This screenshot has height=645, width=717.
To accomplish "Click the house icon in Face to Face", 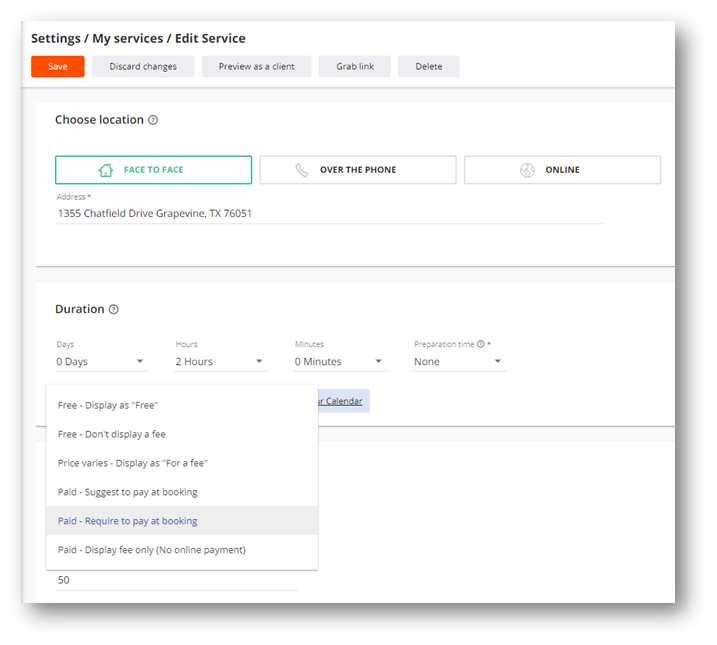I will 106,170.
